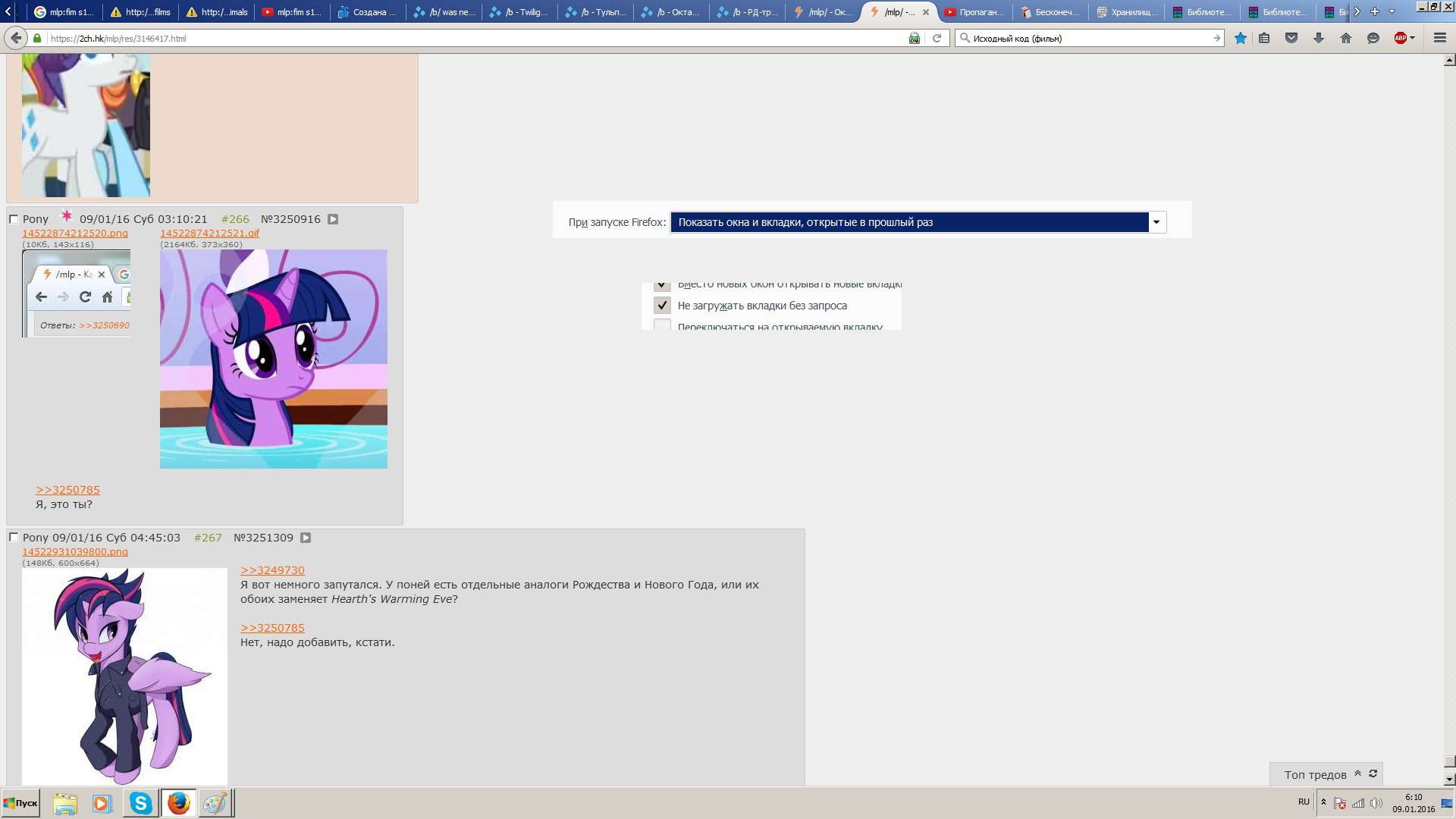Viewport: 1456px width, 819px height.
Task: Open the Firefox hamburger menu
Action: (x=1439, y=38)
